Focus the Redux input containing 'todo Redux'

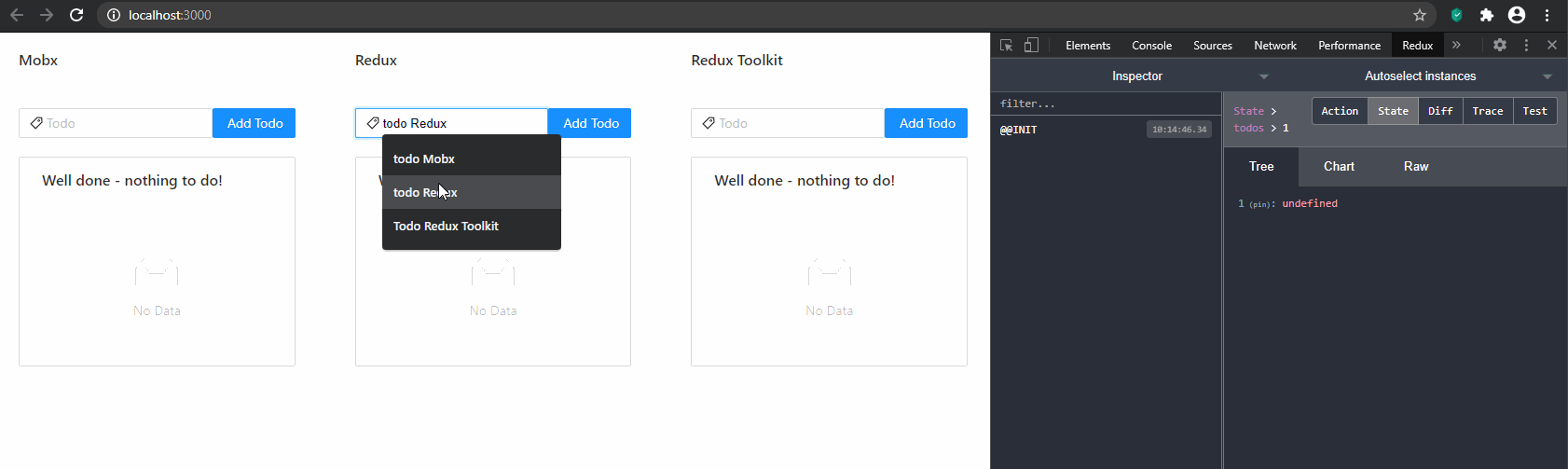click(451, 123)
